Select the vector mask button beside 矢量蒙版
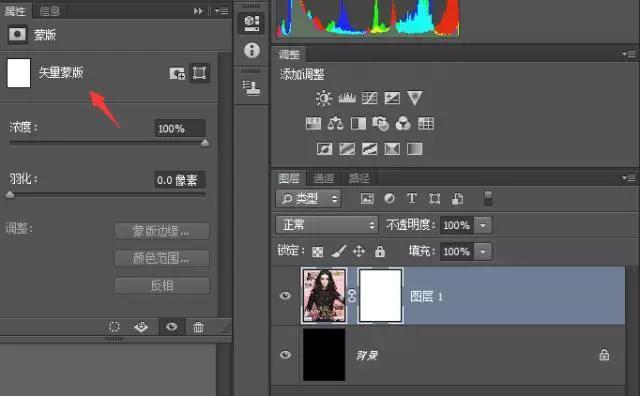Viewport: 640px width, 396px height. pos(199,73)
